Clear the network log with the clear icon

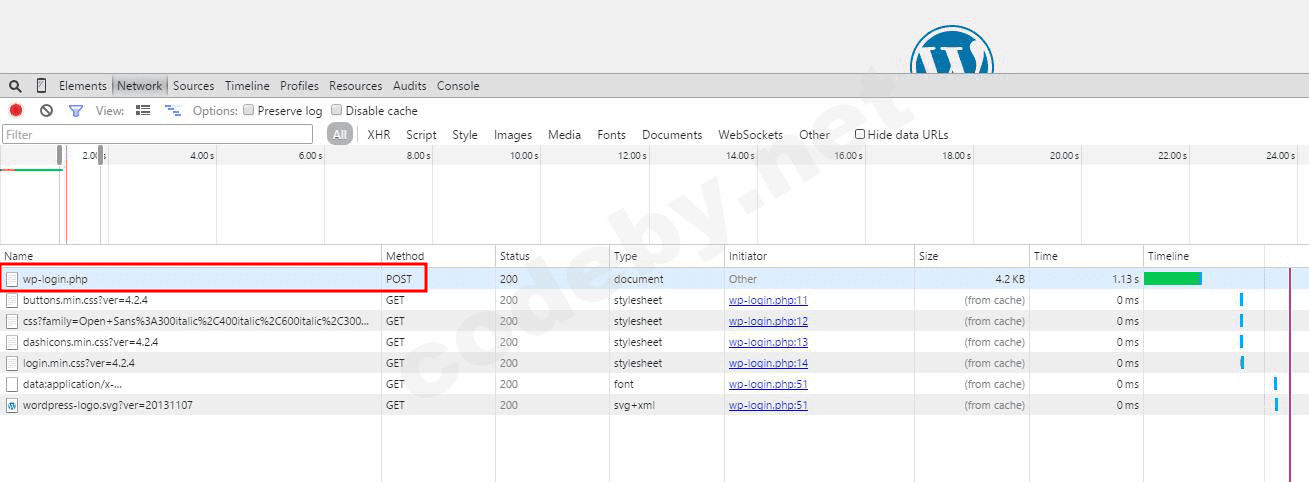pyautogui.click(x=46, y=111)
